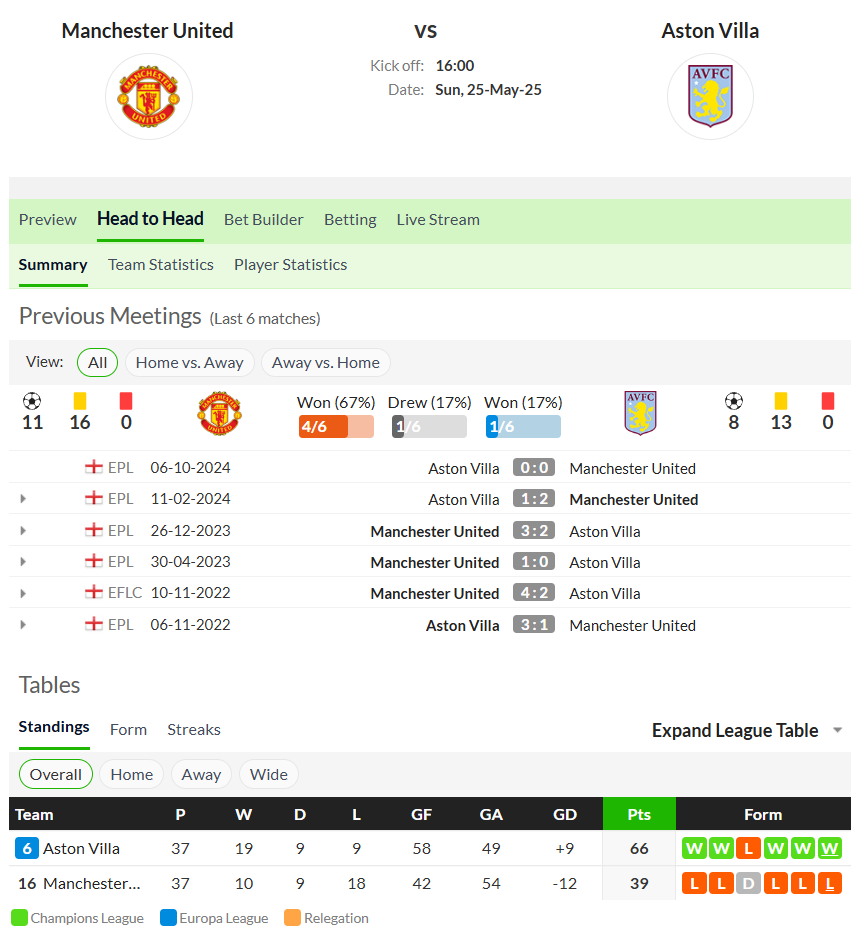The image size is (852, 935).
Task: Click the Aston Villa crest in header
Action: 710,97
